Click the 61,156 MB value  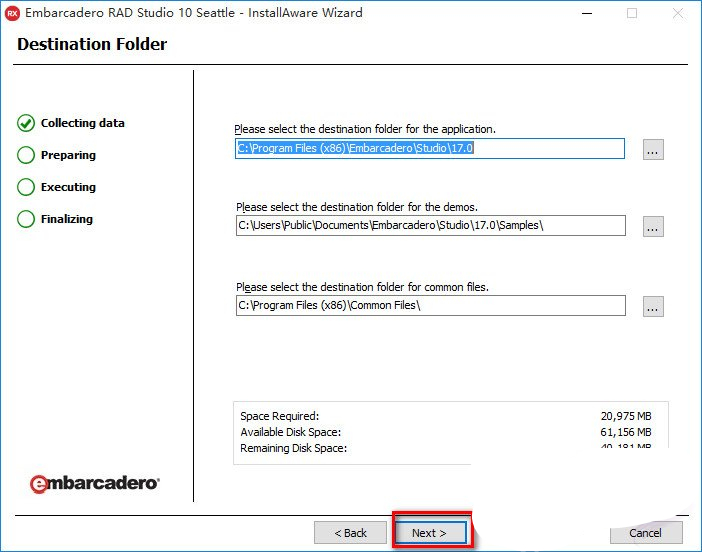pyautogui.click(x=626, y=432)
